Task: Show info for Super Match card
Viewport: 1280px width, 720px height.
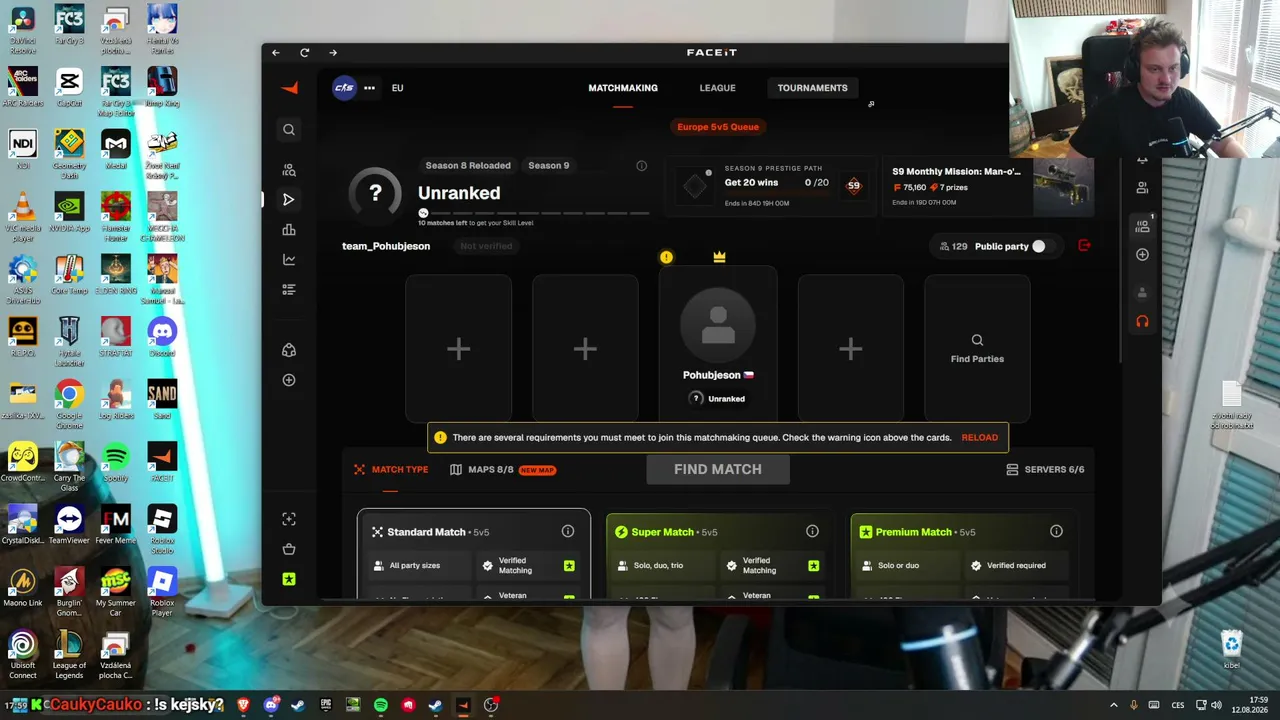Action: (x=812, y=532)
